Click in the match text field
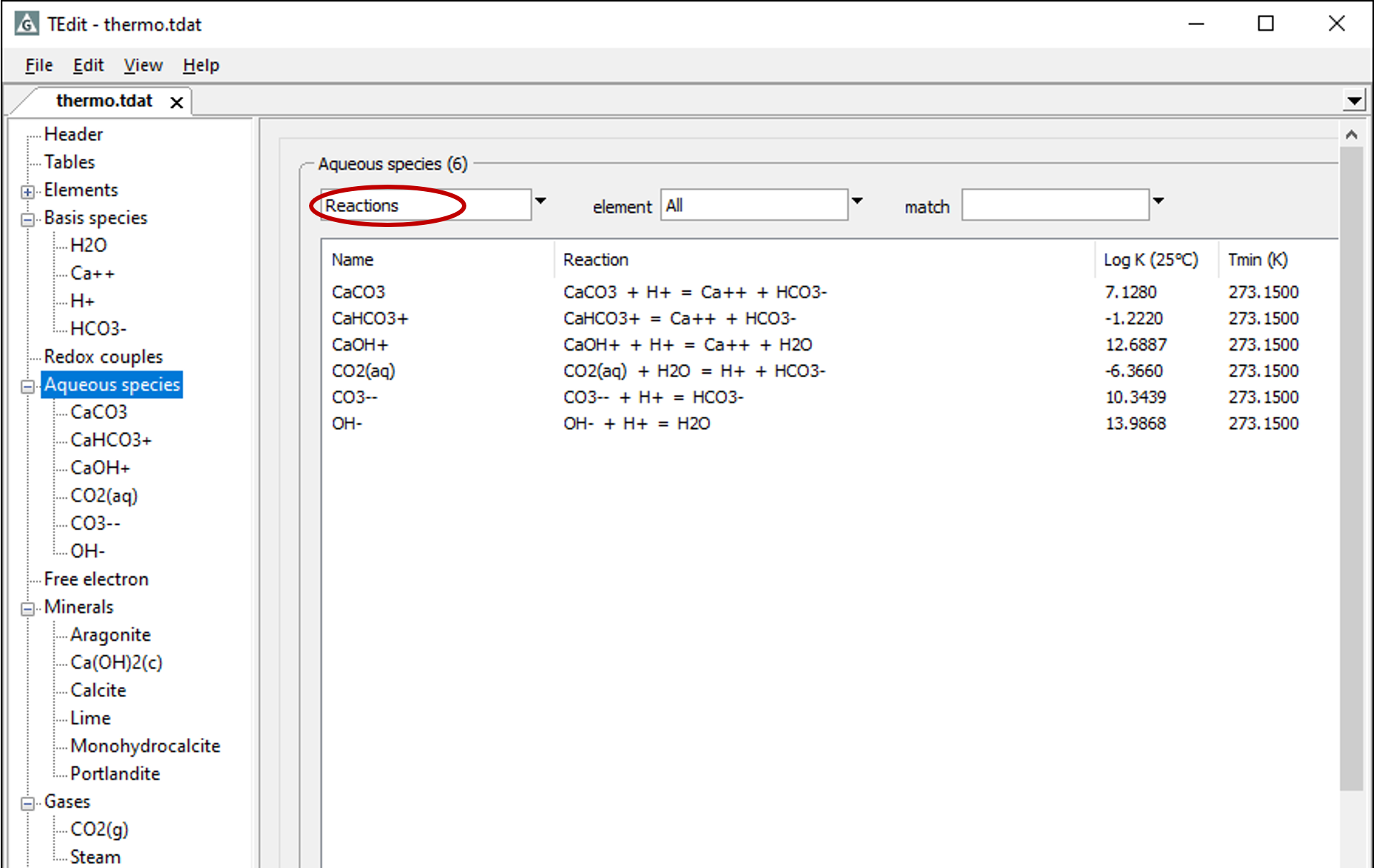This screenshot has height=868, width=1374. click(x=1054, y=206)
